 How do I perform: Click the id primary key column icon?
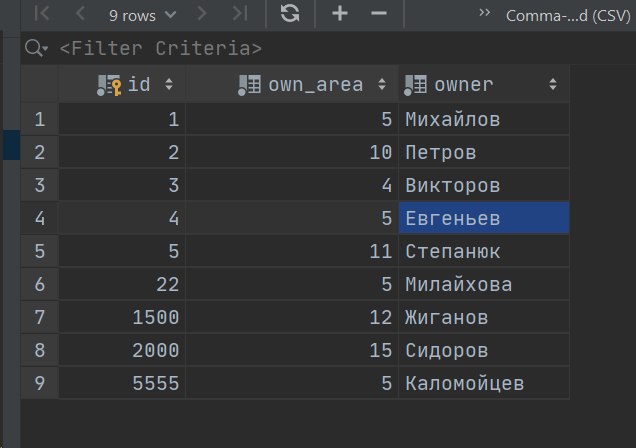coord(109,85)
